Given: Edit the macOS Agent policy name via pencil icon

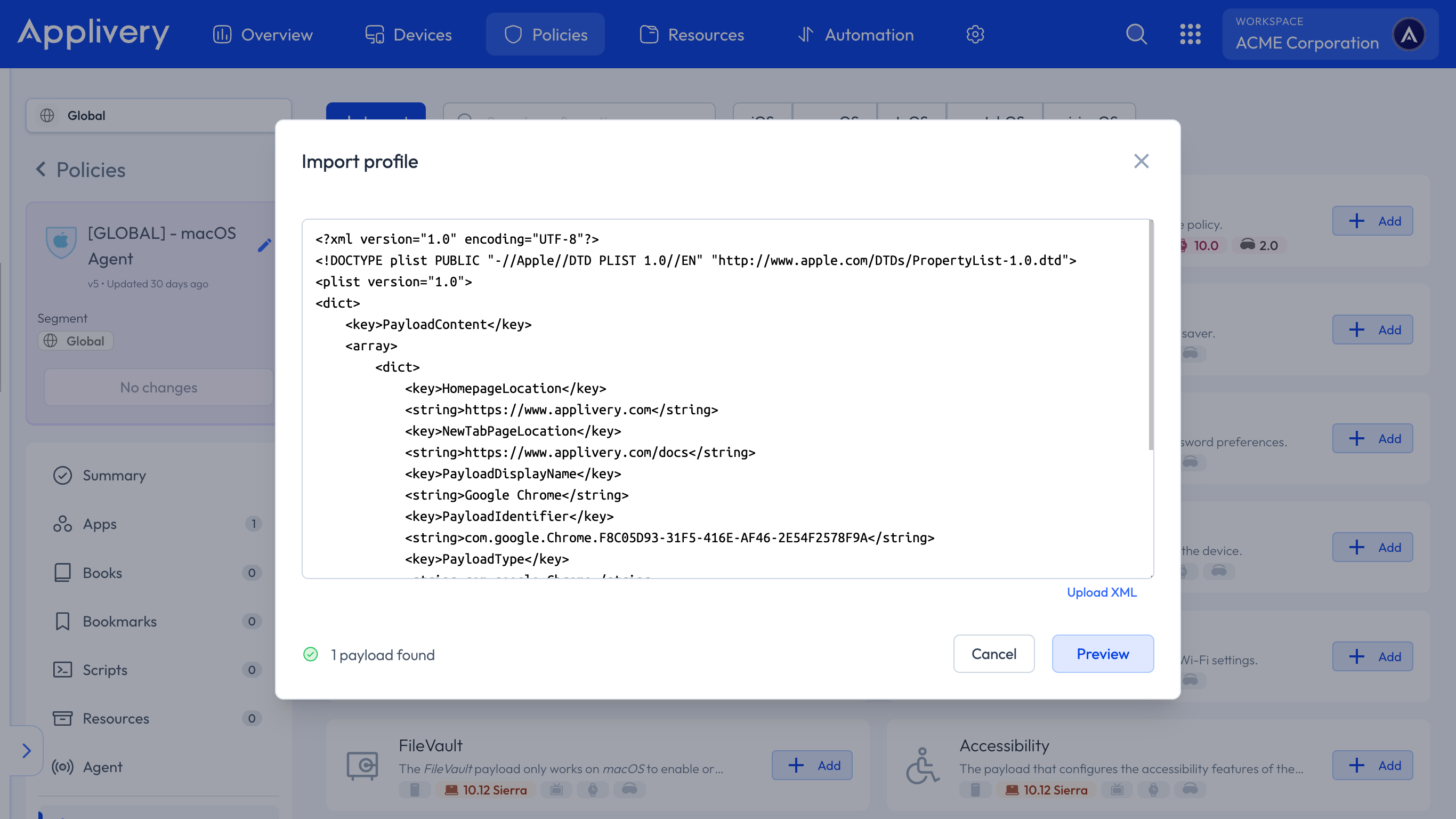Looking at the screenshot, I should 264,245.
